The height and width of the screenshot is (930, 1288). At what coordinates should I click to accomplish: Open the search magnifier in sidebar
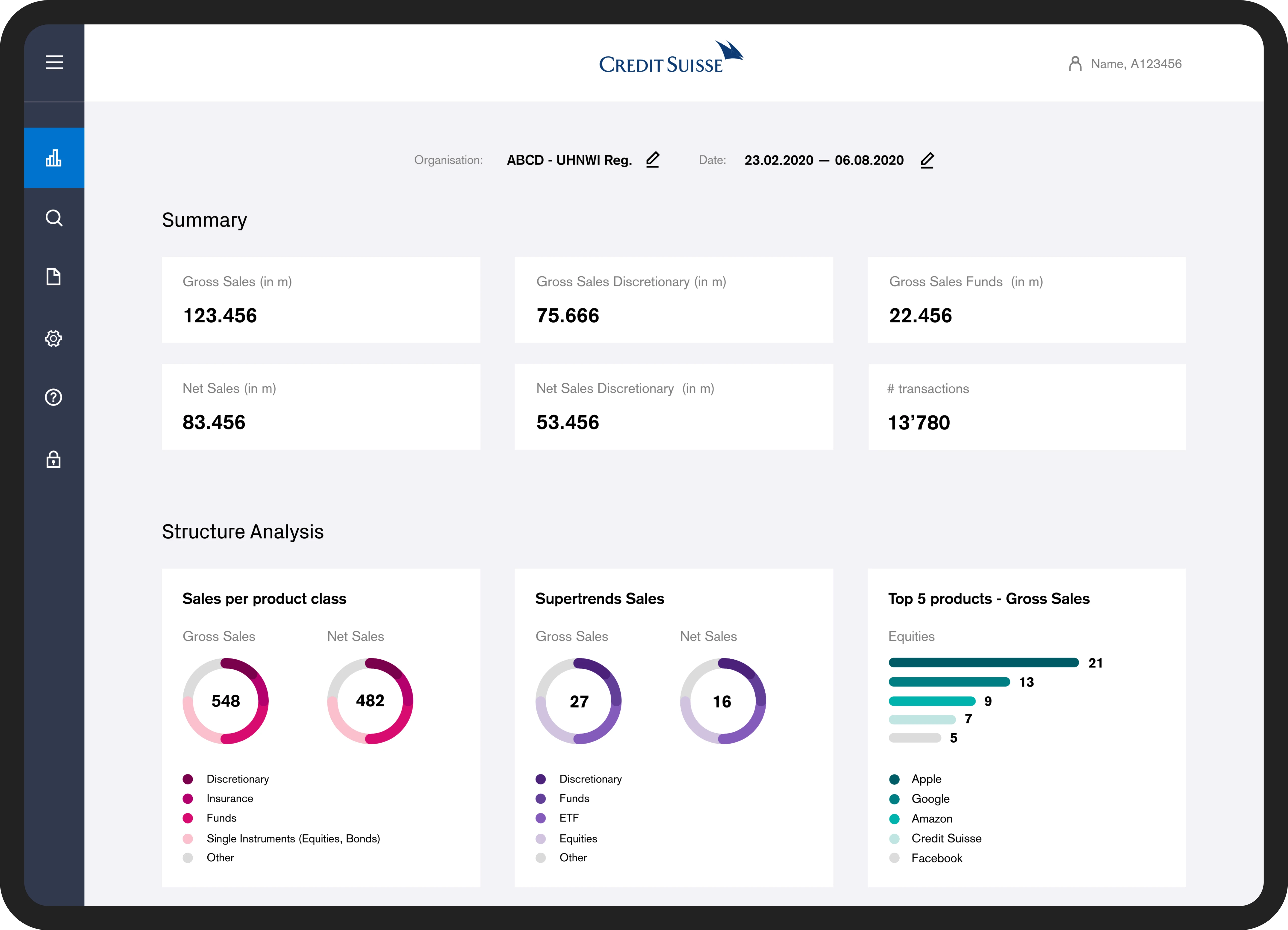point(54,218)
